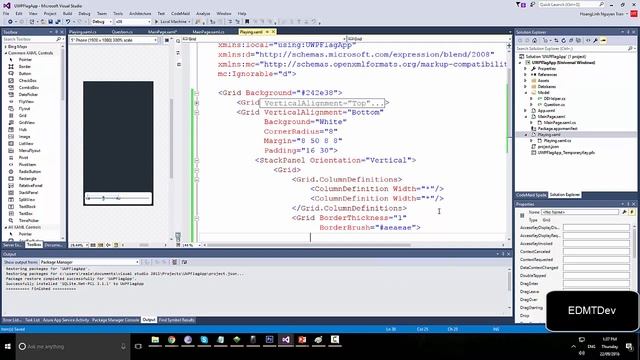Click the Visual Studio taskbar icon
Viewport: 640px width, 360px height.
pos(286,340)
